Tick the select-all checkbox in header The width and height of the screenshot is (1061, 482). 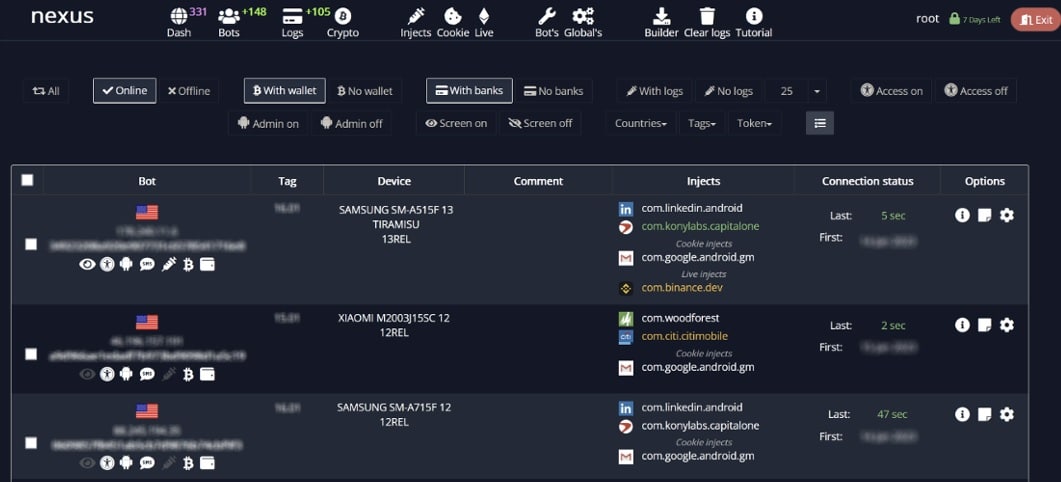pyautogui.click(x=27, y=180)
